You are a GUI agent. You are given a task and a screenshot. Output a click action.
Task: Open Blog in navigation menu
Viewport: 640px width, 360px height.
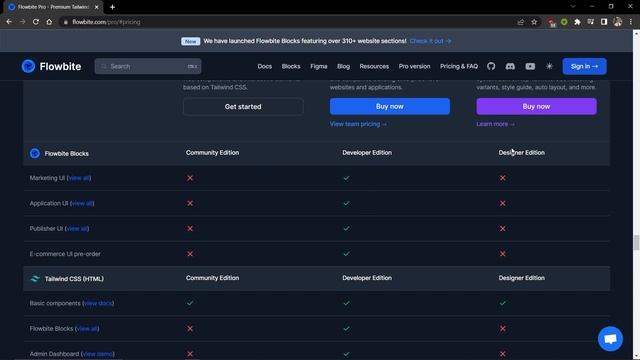coord(343,66)
